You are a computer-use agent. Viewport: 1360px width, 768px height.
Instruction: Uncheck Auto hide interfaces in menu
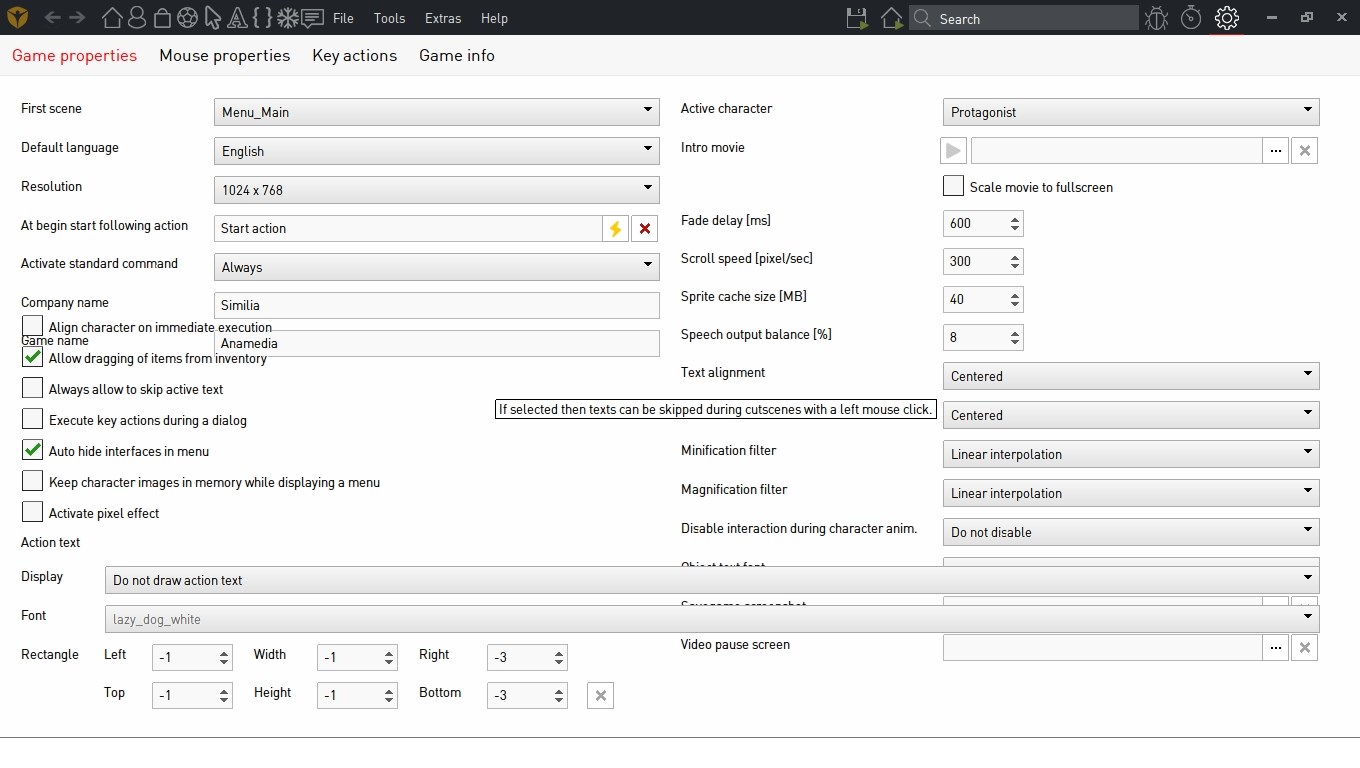[32, 450]
